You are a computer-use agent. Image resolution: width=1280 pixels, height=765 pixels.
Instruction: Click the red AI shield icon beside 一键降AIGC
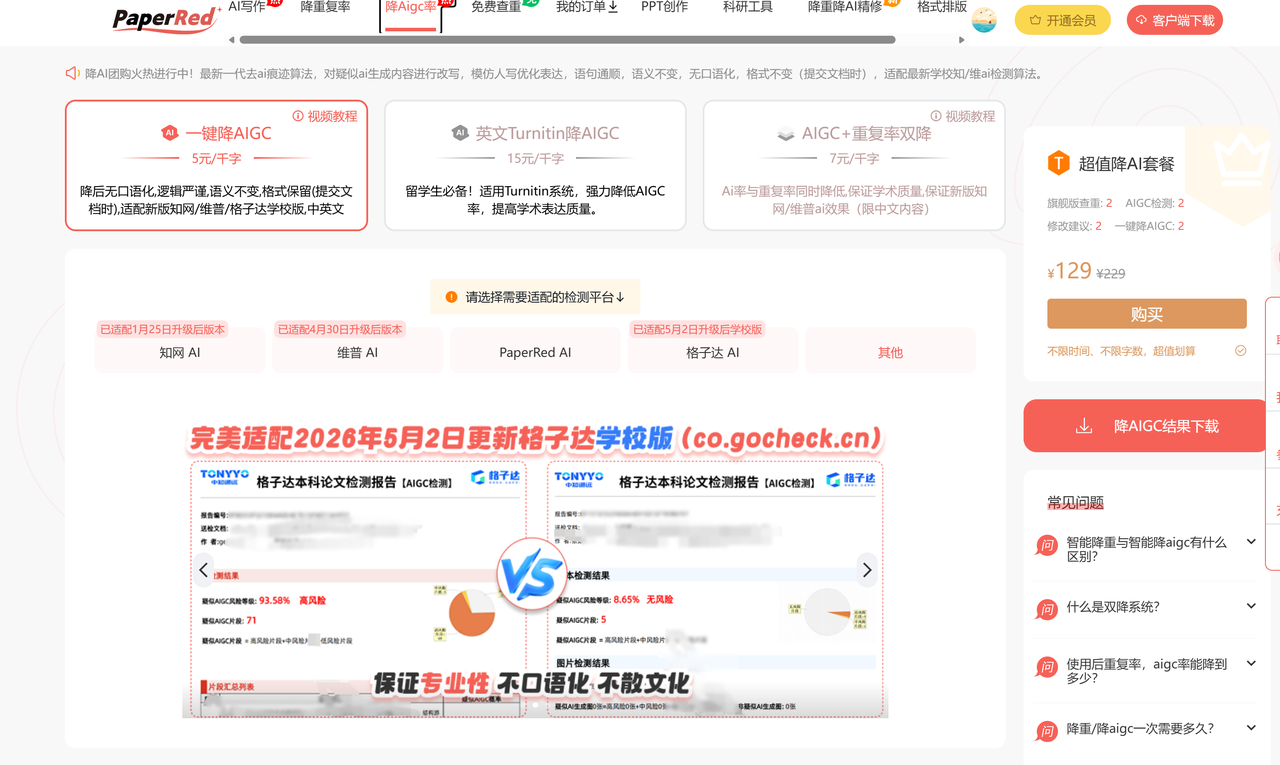coord(170,133)
